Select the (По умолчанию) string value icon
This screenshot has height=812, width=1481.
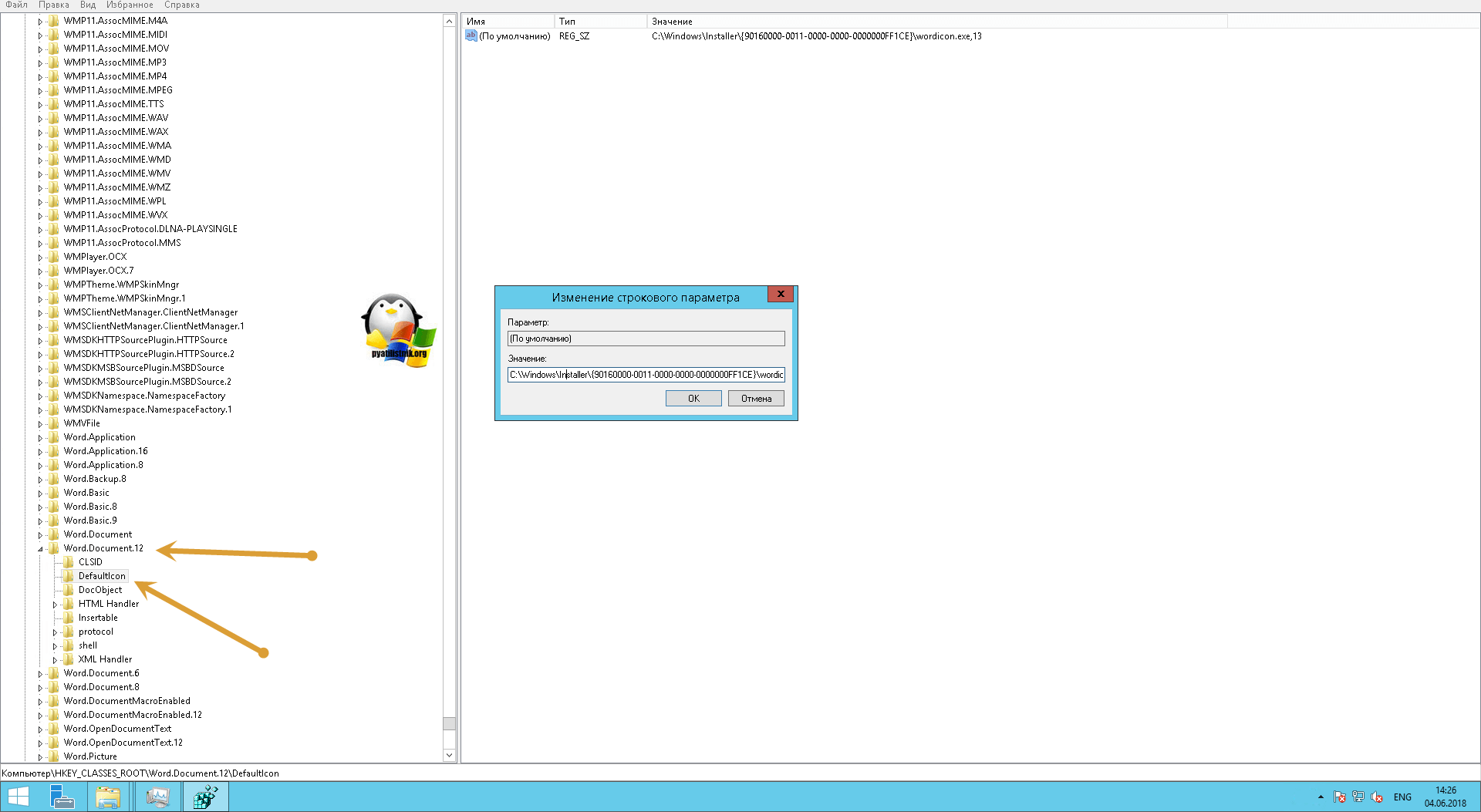pyautogui.click(x=471, y=35)
